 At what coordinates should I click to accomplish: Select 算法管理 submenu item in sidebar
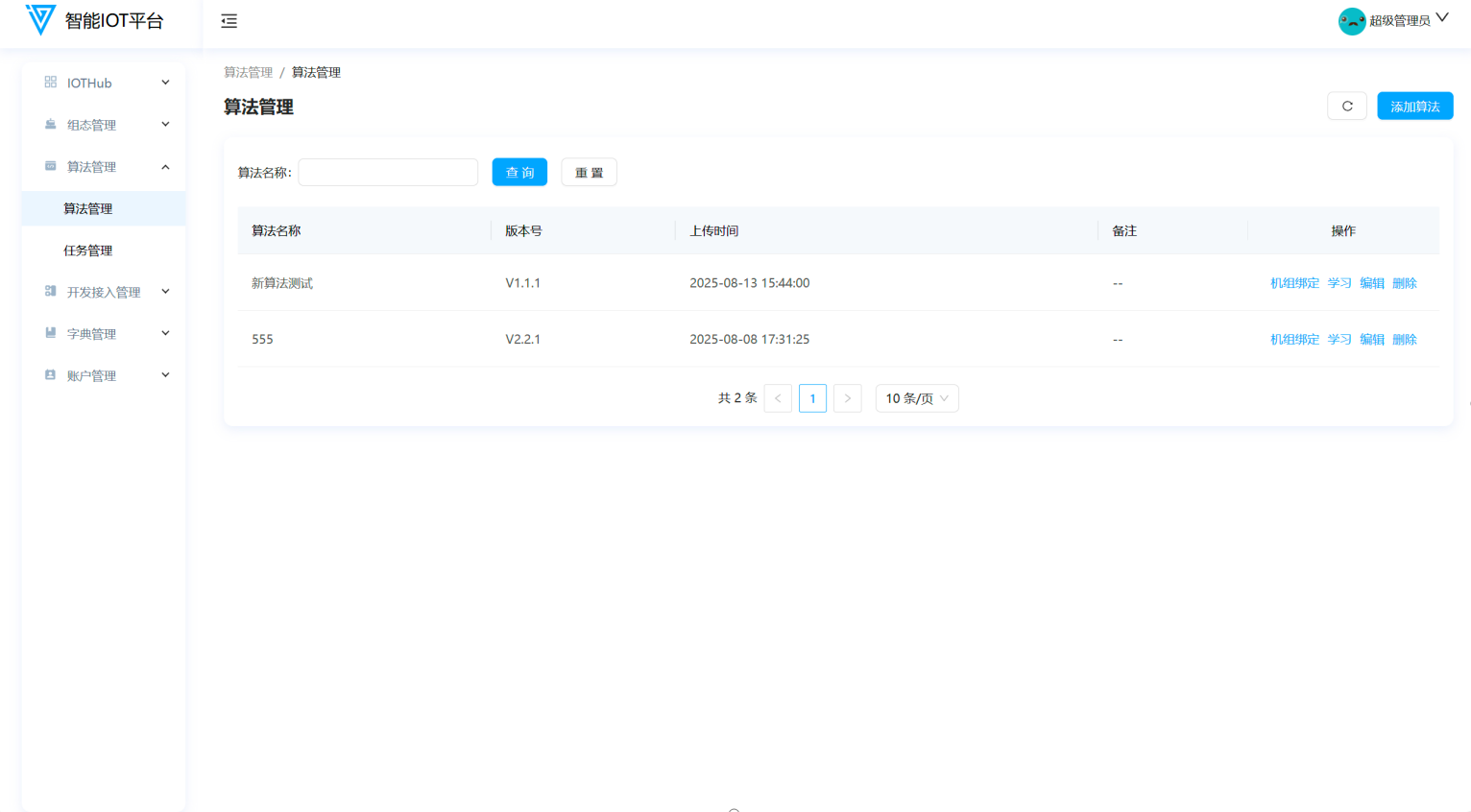coord(88,208)
